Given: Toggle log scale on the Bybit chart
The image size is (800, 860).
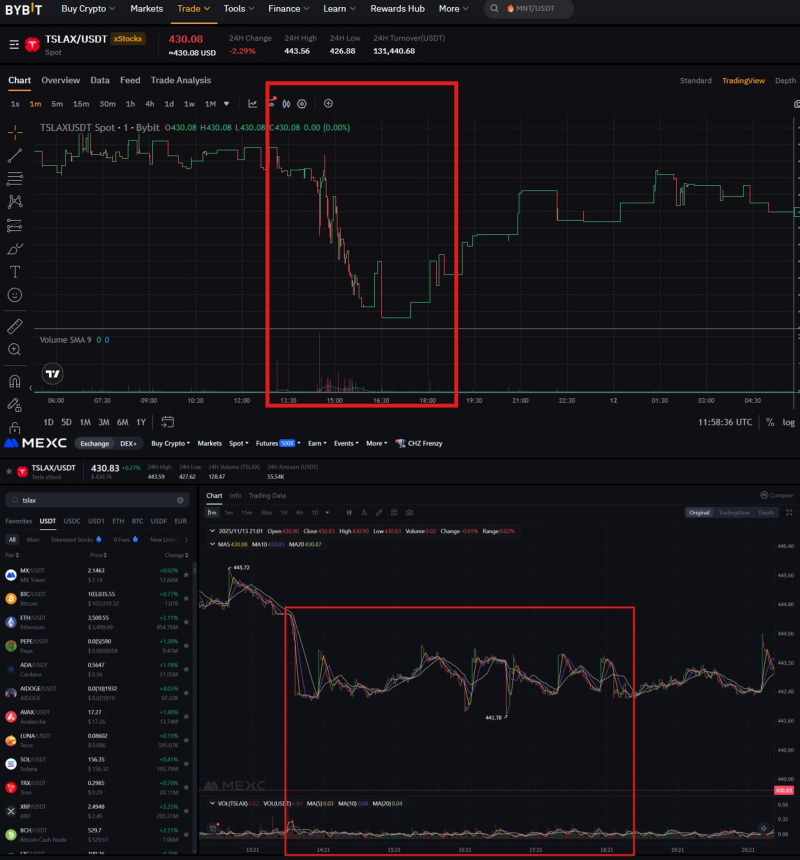Looking at the screenshot, I should point(789,422).
